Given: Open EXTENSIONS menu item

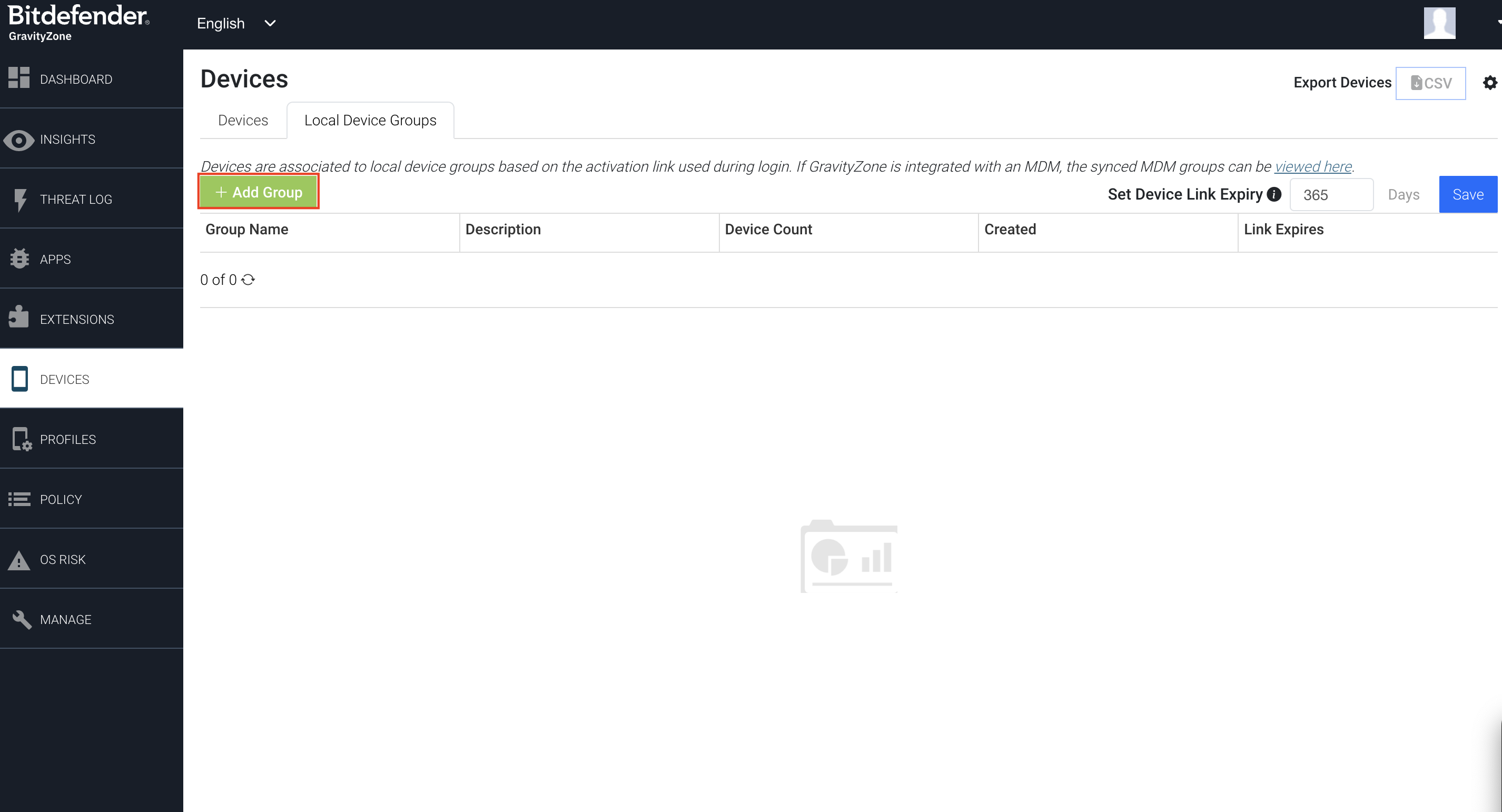Looking at the screenshot, I should pyautogui.click(x=92, y=319).
